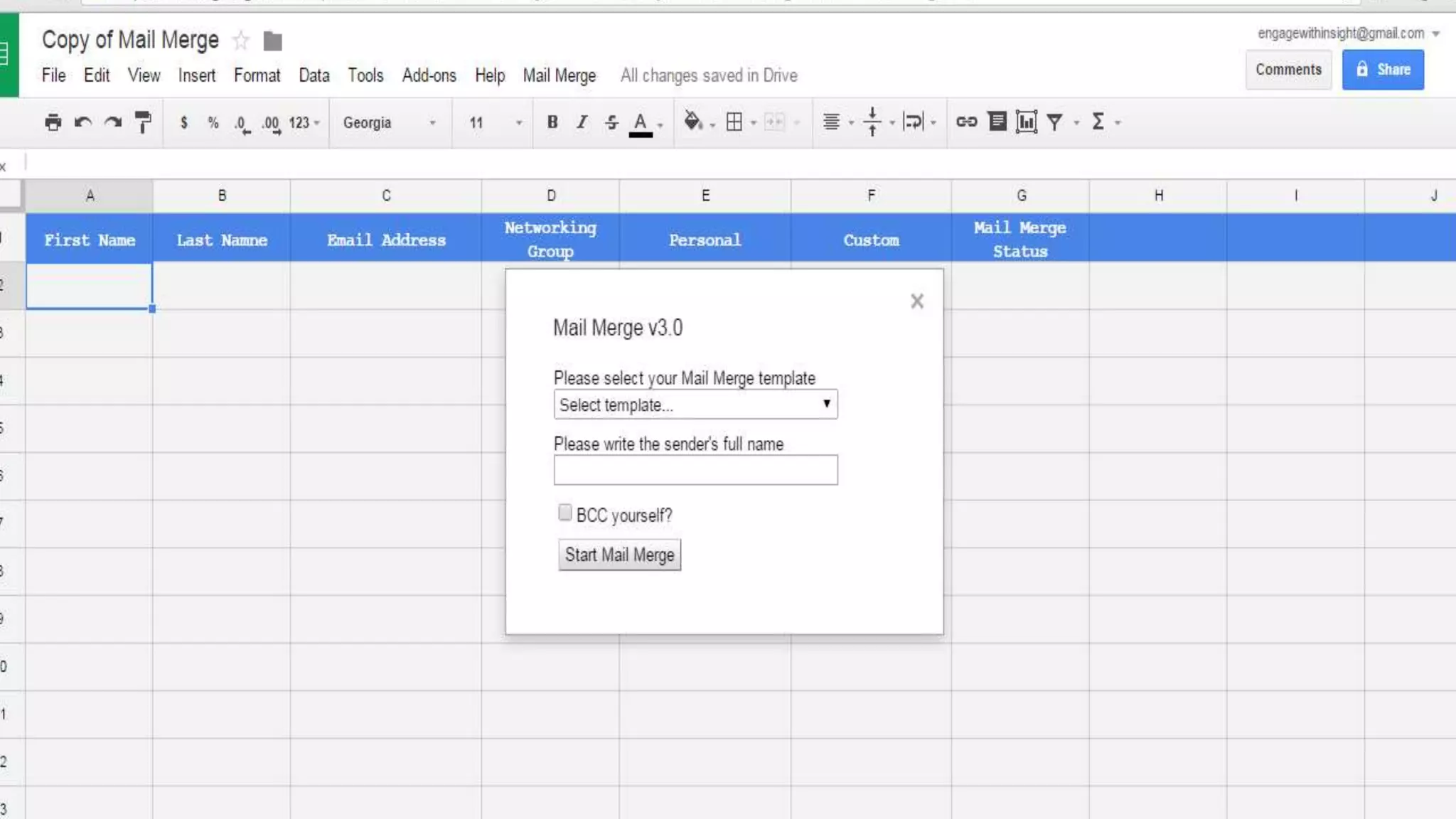
Task: Click the filter funnel icon
Action: (x=1055, y=122)
